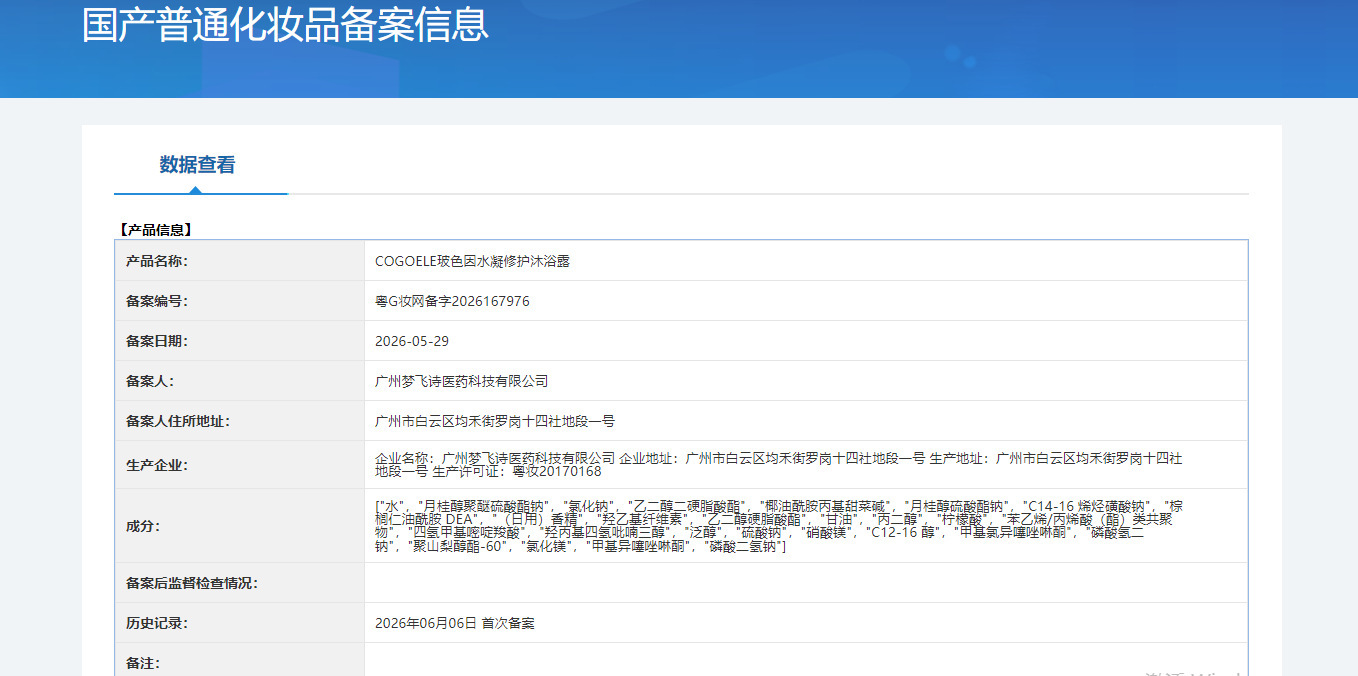Select the 2026年06月06日 首次备案 record
1358x676 pixels.
tap(454, 623)
